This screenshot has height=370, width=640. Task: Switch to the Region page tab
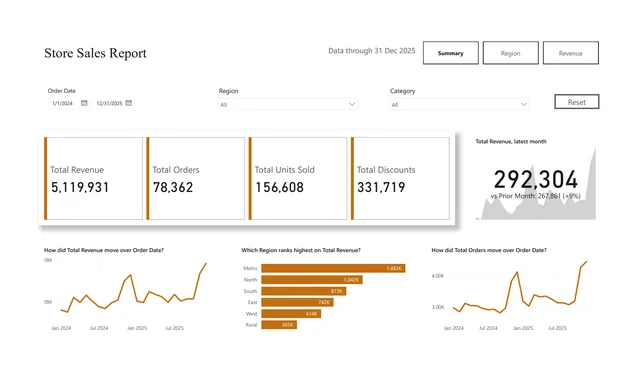(511, 53)
